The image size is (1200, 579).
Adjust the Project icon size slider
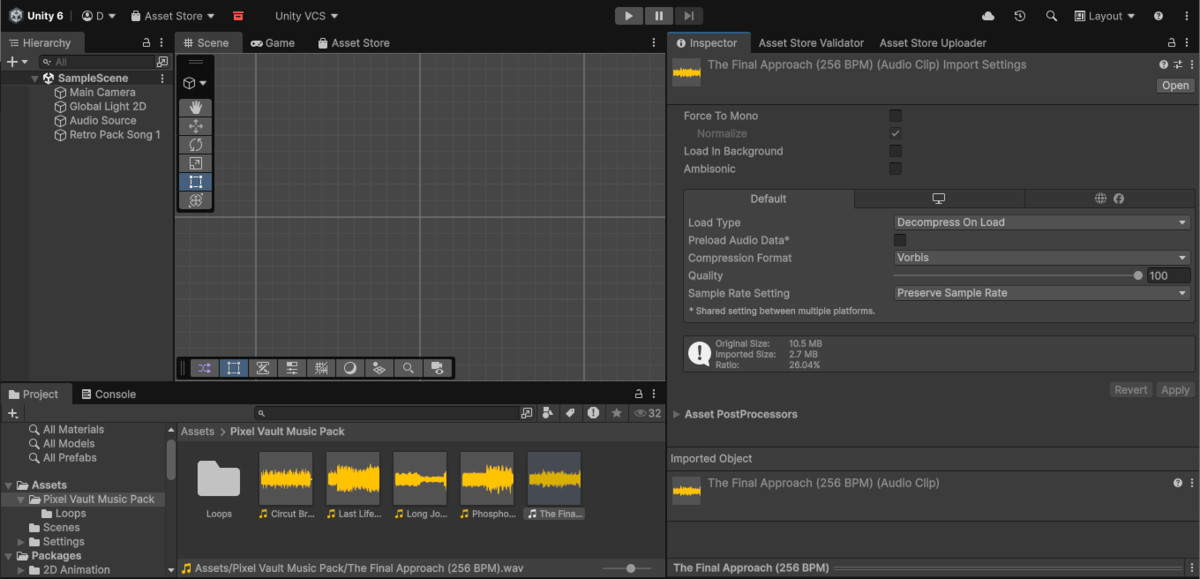(630, 568)
